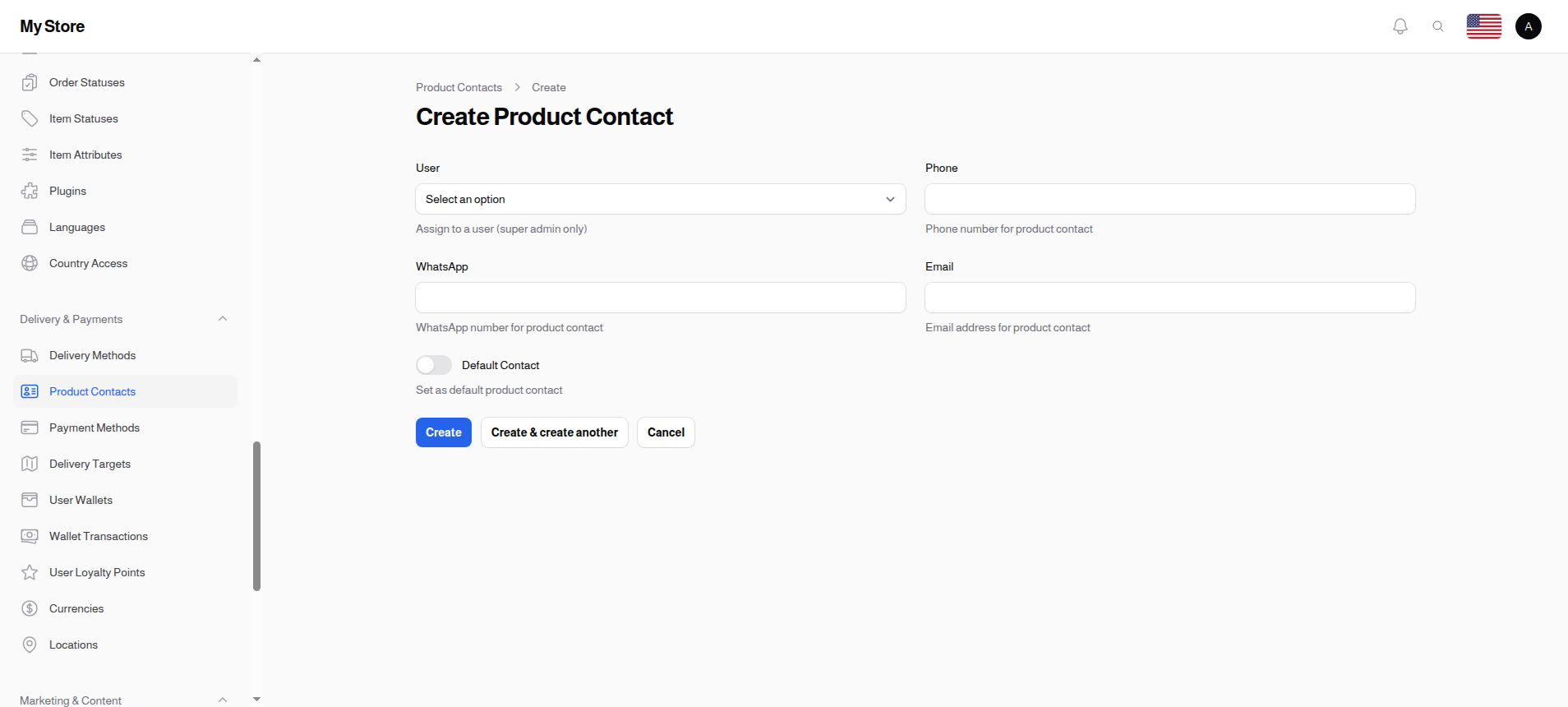This screenshot has width=1568, height=707.
Task: Click the Item Statuses tag icon
Action: [30, 118]
